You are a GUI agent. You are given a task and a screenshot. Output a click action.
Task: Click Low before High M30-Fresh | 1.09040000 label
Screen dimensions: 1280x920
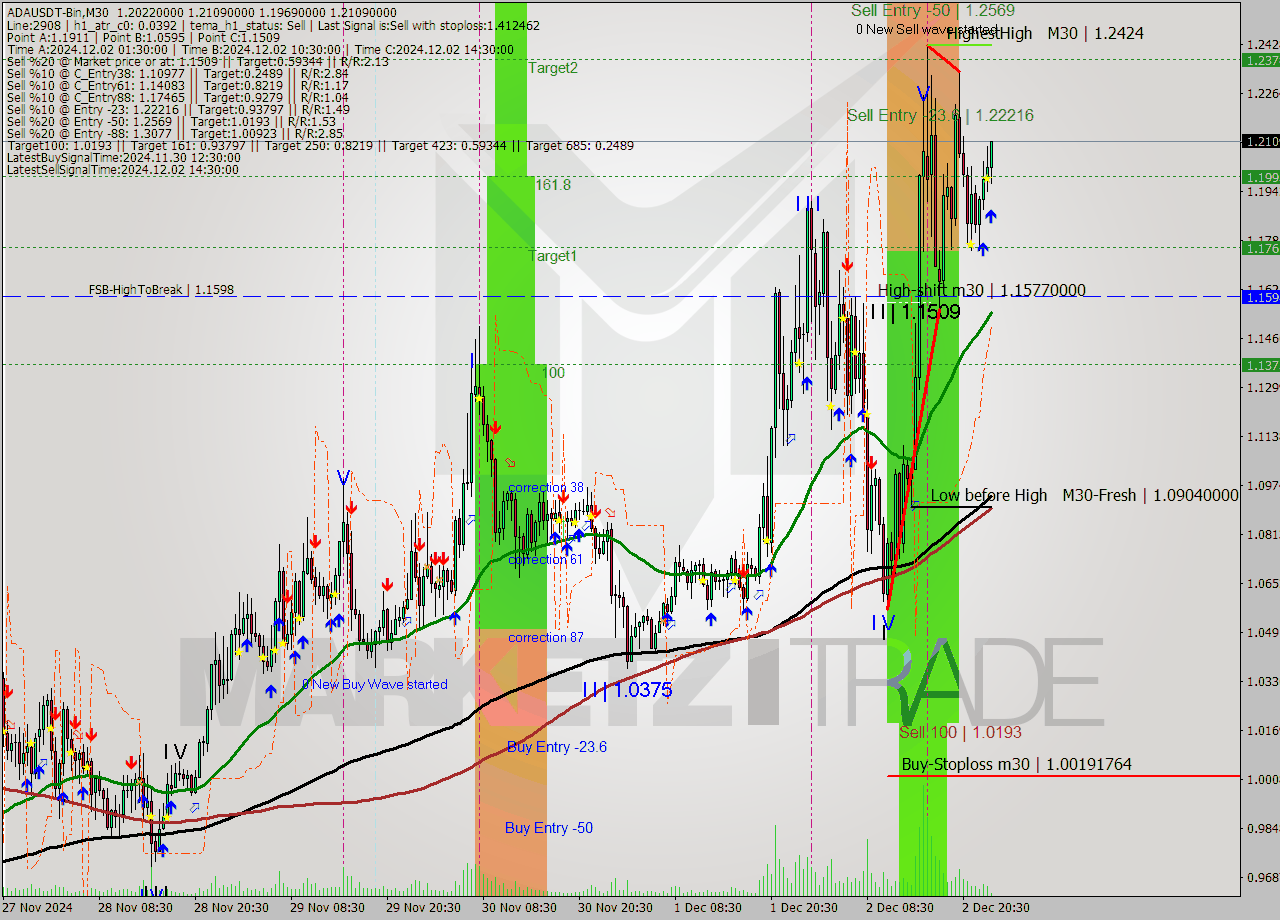(1085, 495)
